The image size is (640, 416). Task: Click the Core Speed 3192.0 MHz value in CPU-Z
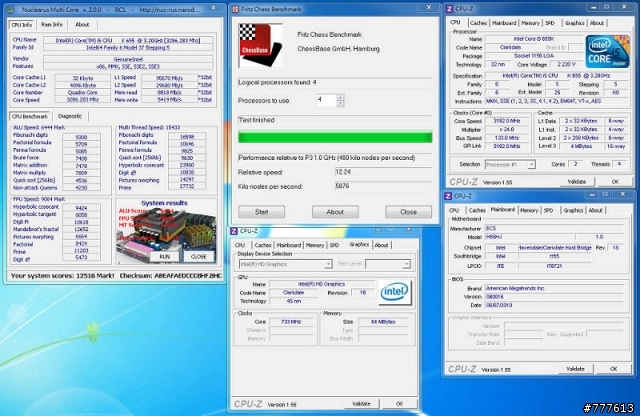[507, 121]
